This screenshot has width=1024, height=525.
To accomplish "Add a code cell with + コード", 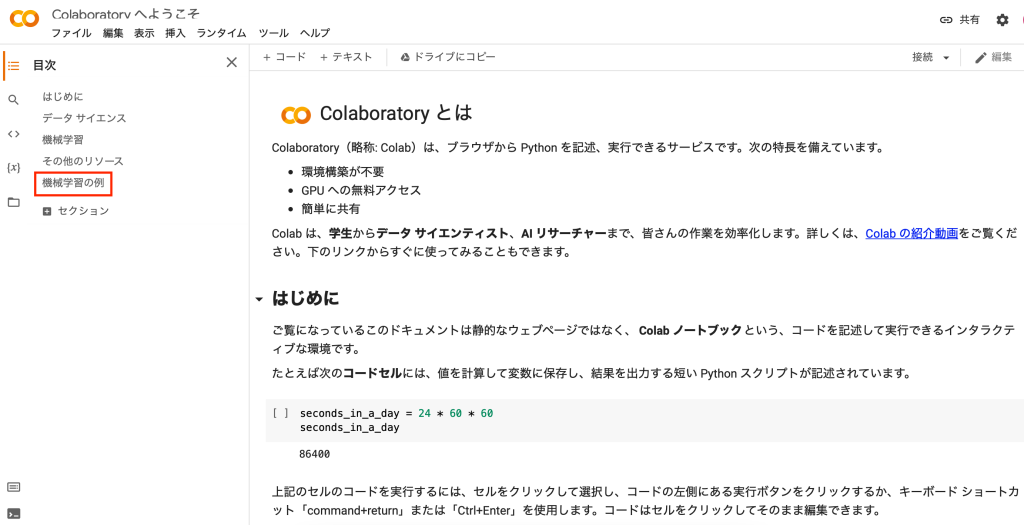I will (284, 58).
